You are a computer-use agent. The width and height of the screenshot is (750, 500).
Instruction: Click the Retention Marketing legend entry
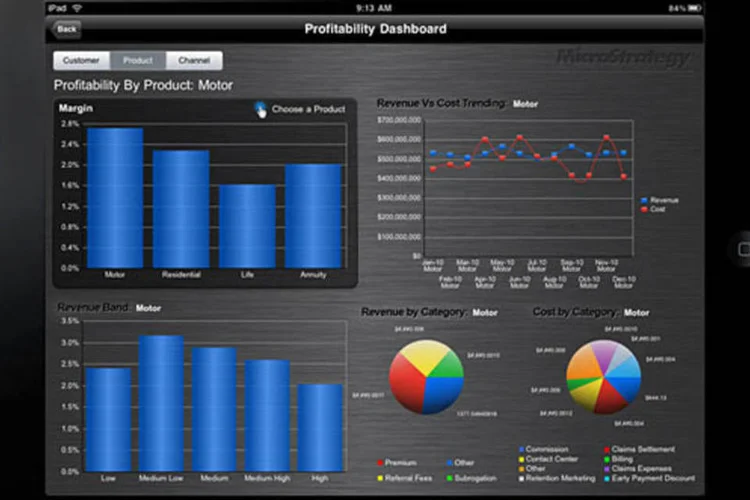point(557,478)
